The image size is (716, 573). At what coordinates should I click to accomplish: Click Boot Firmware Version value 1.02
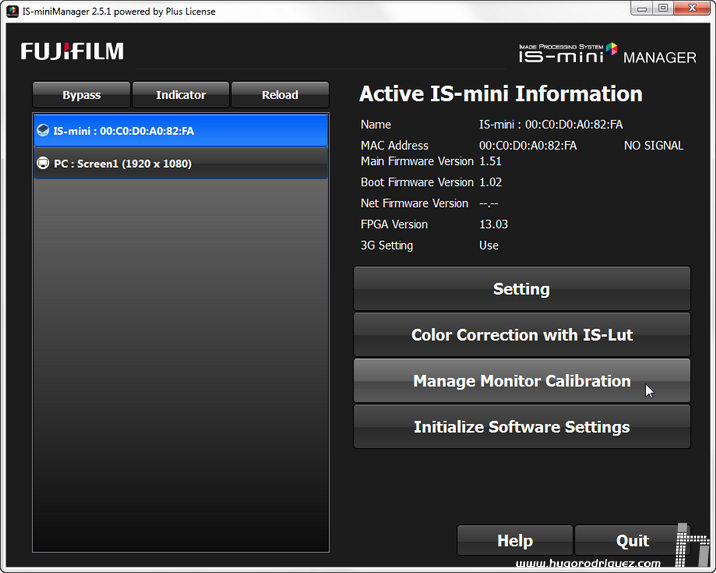[490, 182]
